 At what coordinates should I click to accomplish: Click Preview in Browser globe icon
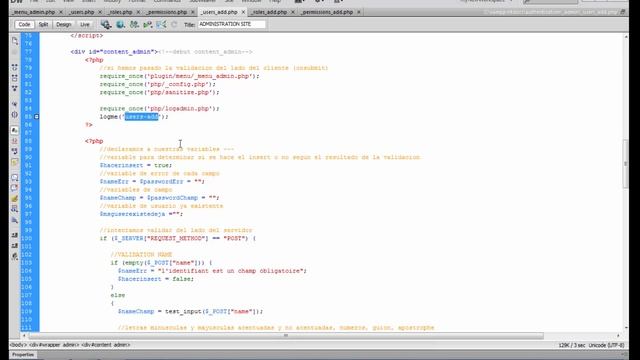(x=120, y=24)
